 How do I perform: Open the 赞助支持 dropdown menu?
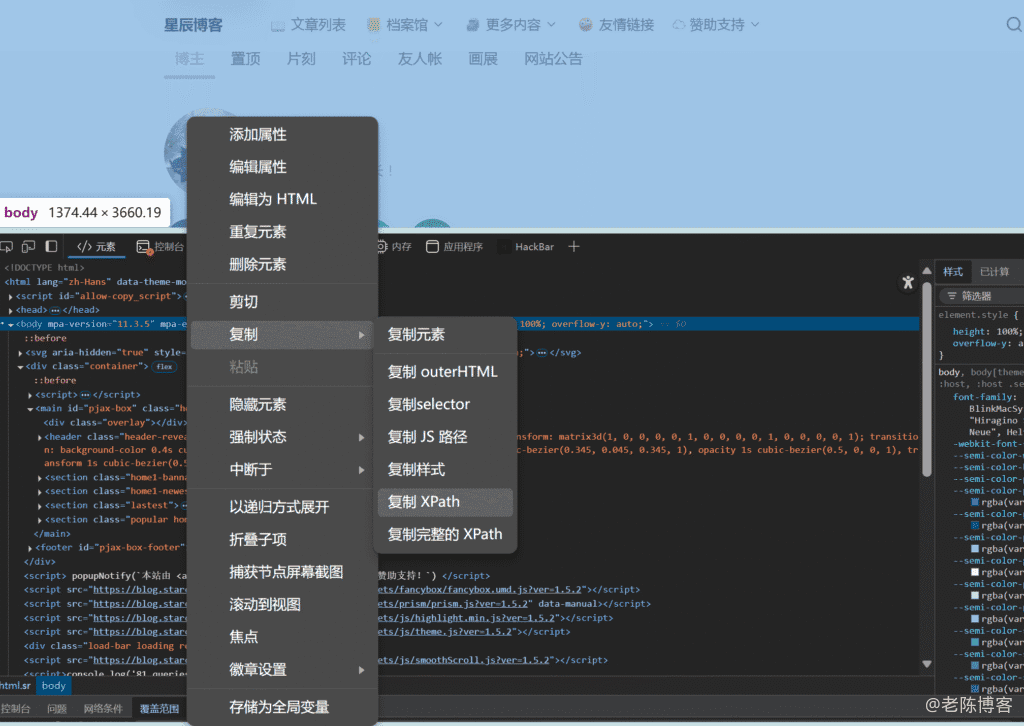click(x=716, y=25)
